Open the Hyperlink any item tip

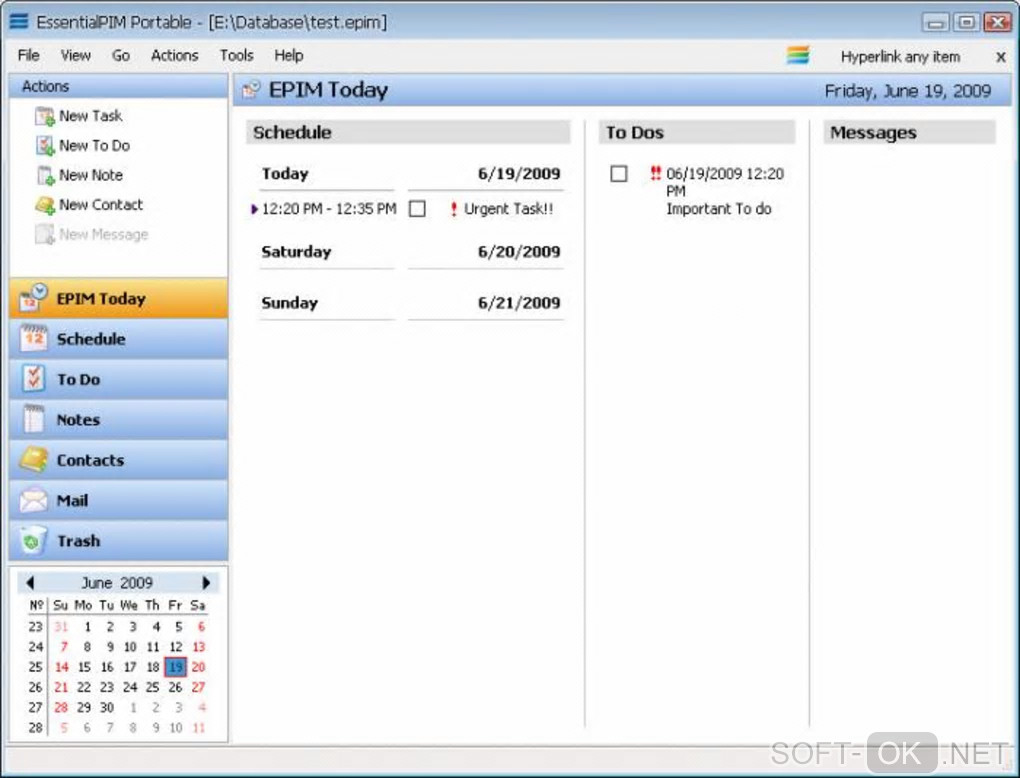click(x=900, y=57)
